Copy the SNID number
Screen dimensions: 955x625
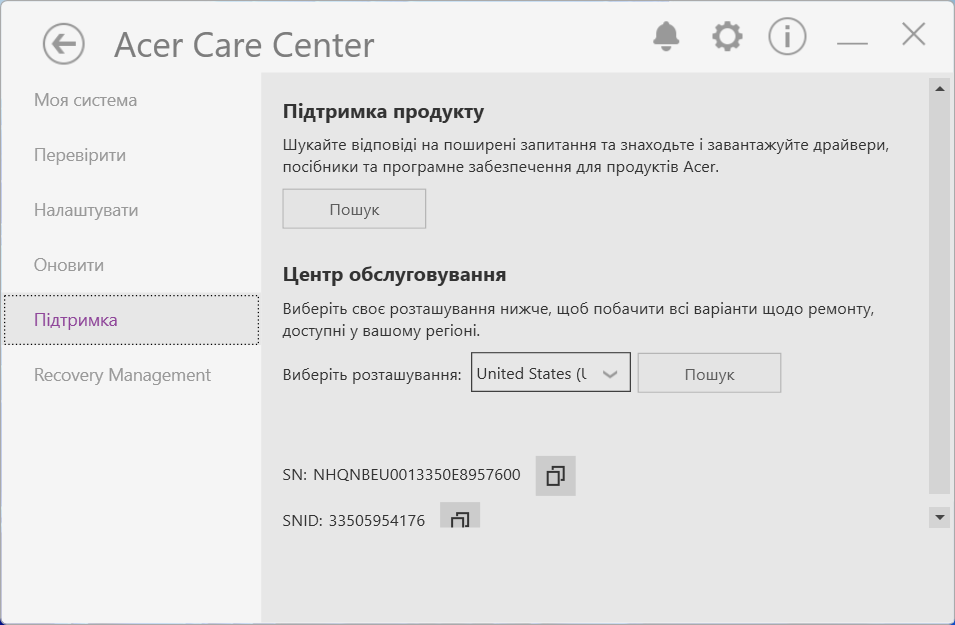(x=460, y=517)
